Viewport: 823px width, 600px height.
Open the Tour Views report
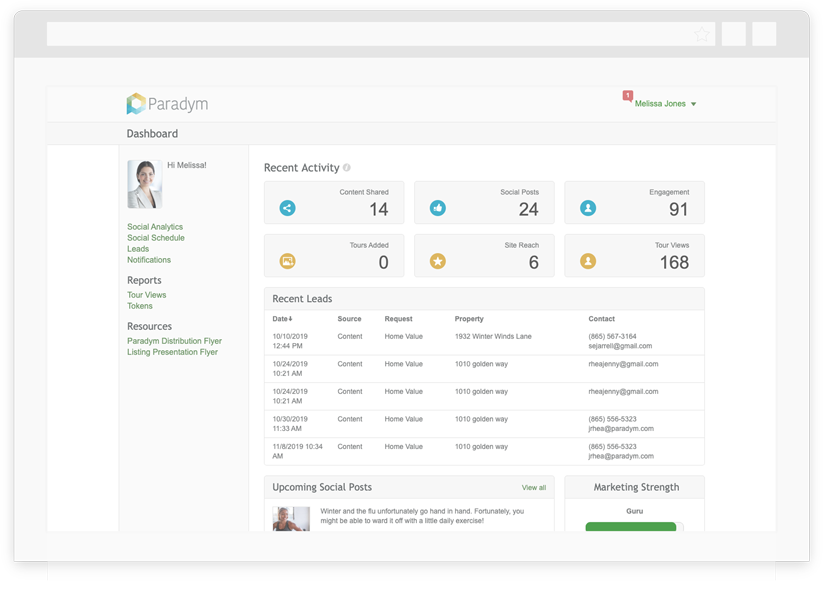pyautogui.click(x=146, y=295)
